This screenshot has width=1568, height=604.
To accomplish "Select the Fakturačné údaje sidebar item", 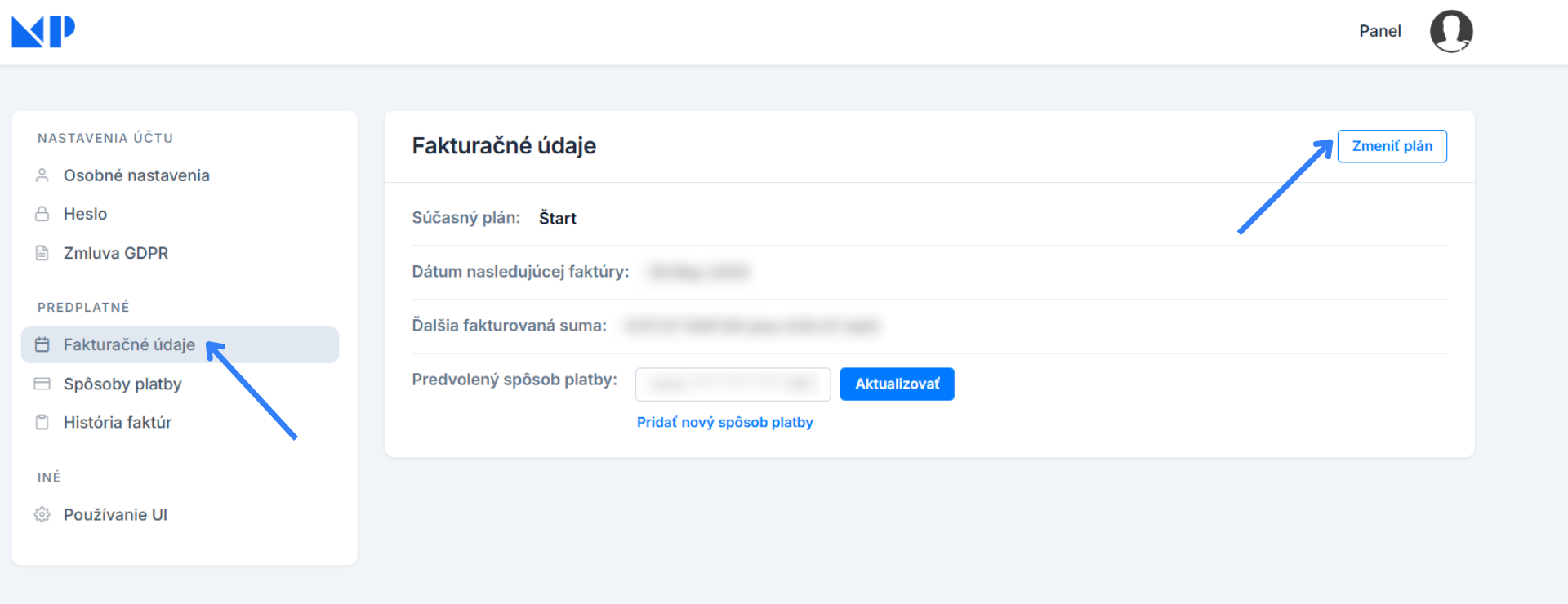I will [129, 344].
